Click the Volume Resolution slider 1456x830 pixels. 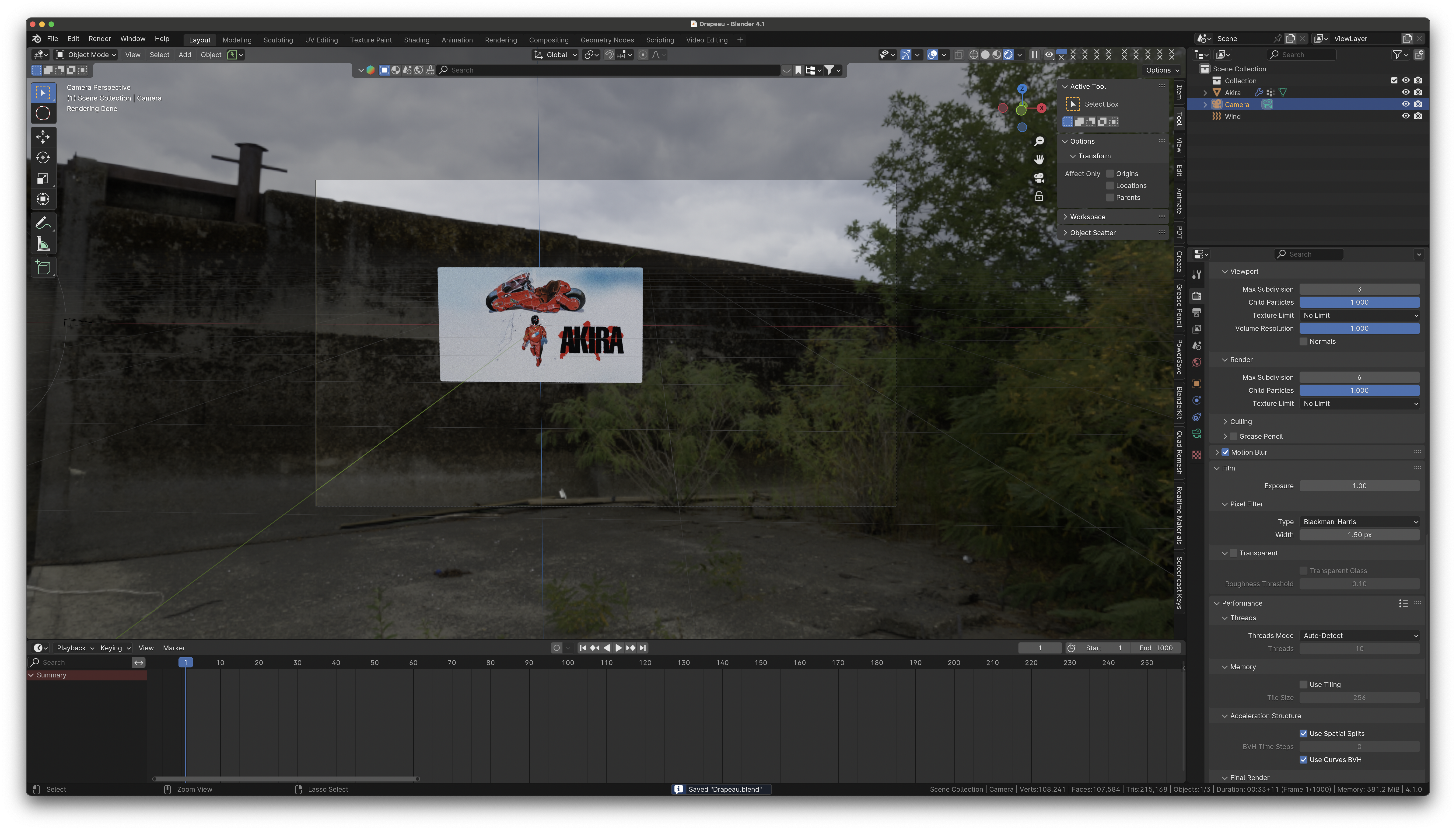tap(1360, 329)
